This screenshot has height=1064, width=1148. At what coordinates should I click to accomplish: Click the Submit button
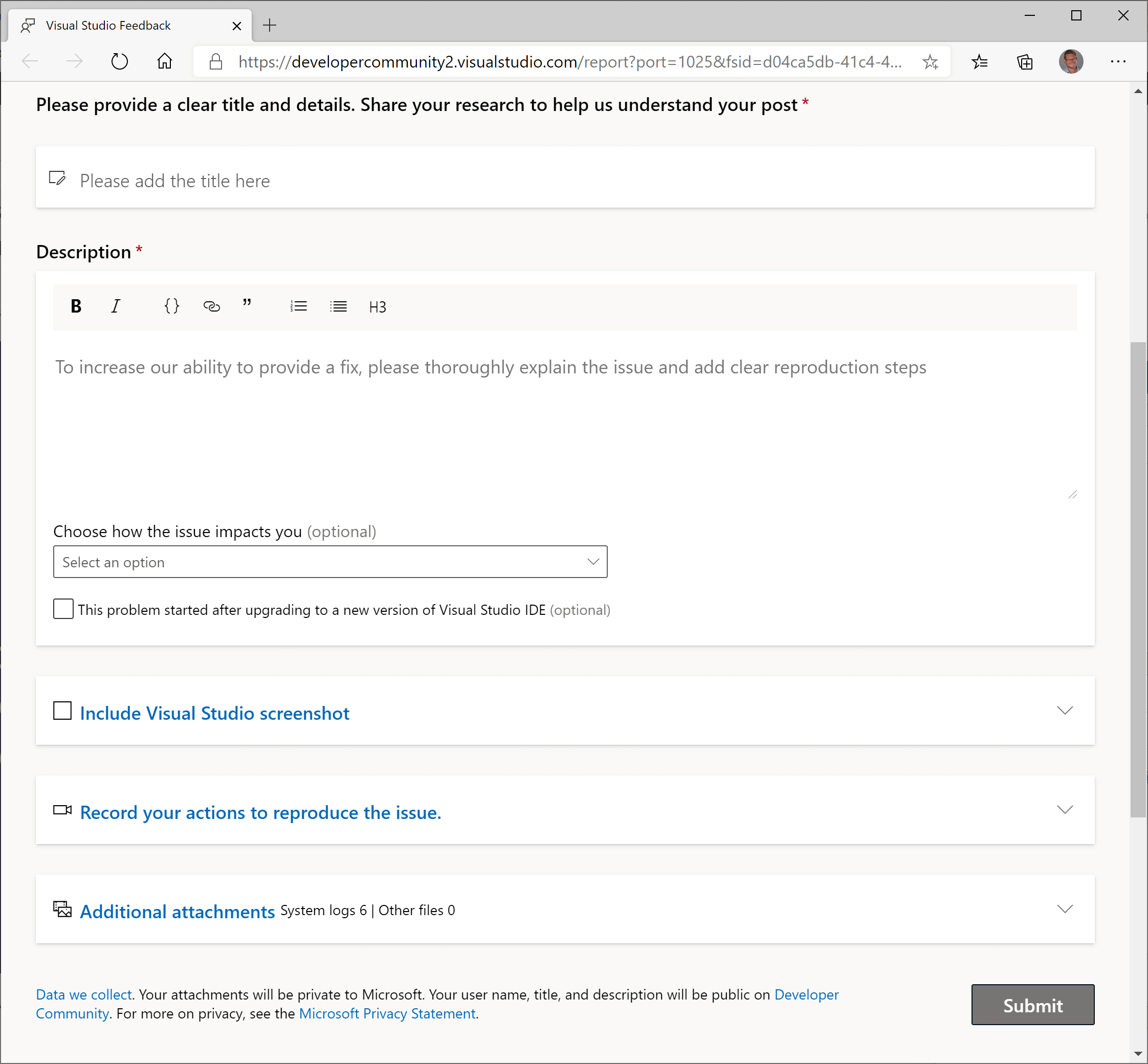(x=1032, y=1005)
